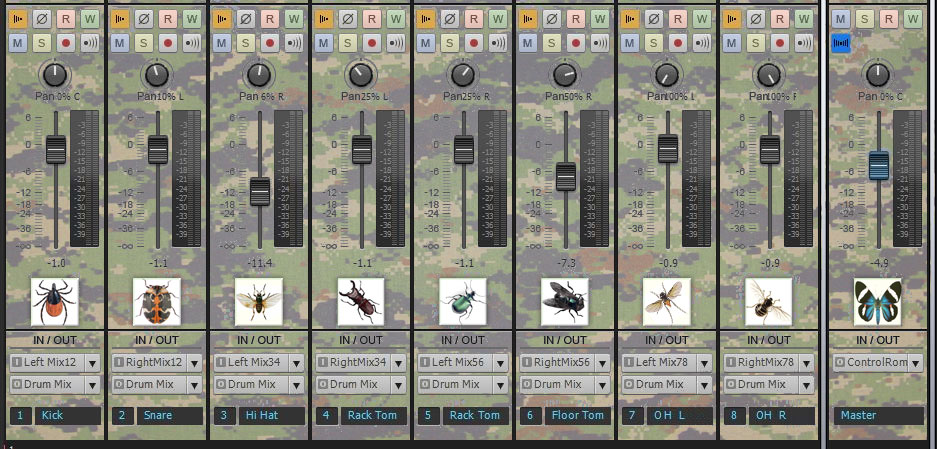Image resolution: width=937 pixels, height=449 pixels.
Task: Click the butterfly icon on the Master bus
Action: pos(877,300)
